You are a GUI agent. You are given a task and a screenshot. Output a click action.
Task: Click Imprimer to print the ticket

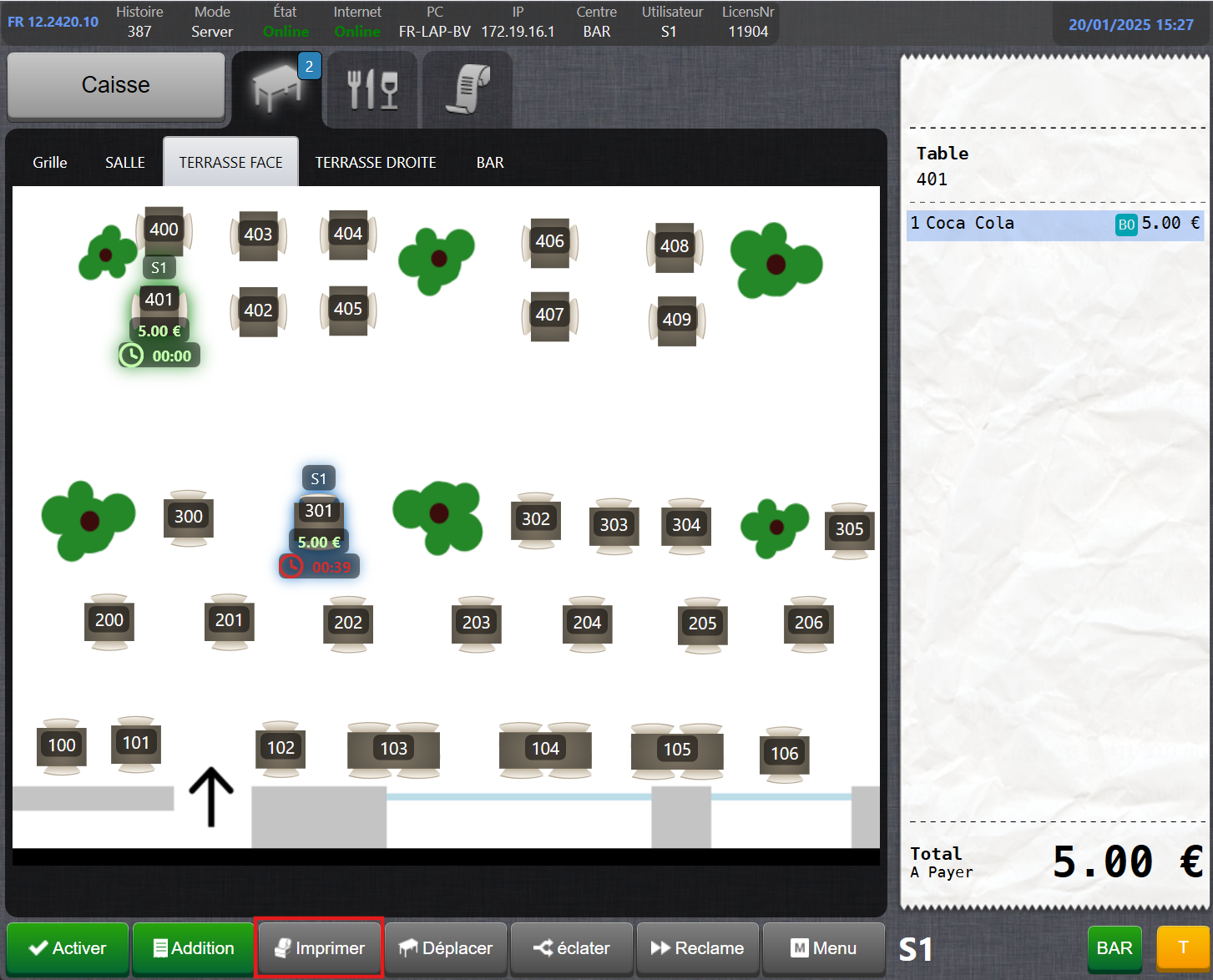(x=319, y=948)
